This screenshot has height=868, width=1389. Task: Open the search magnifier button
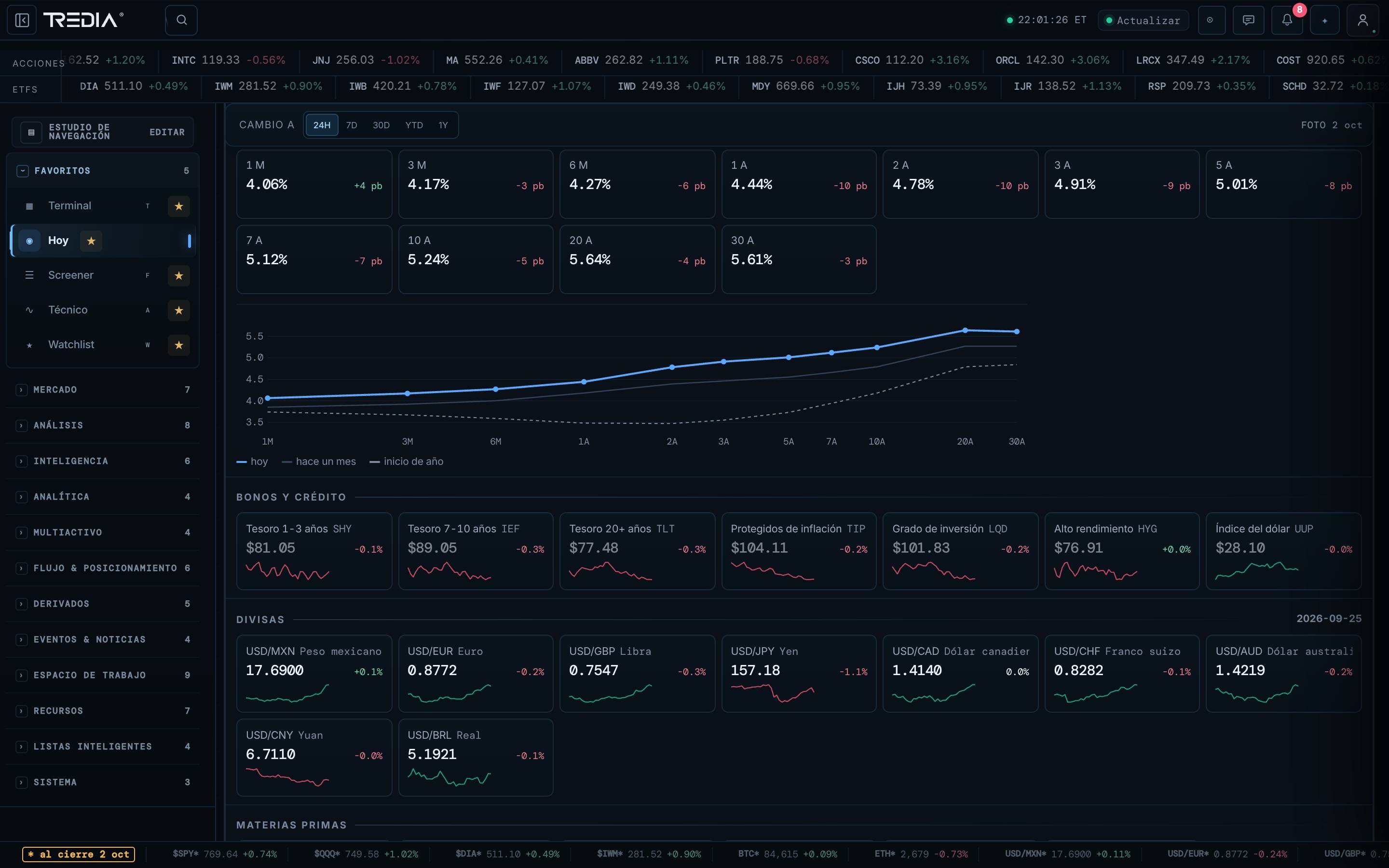click(x=181, y=20)
